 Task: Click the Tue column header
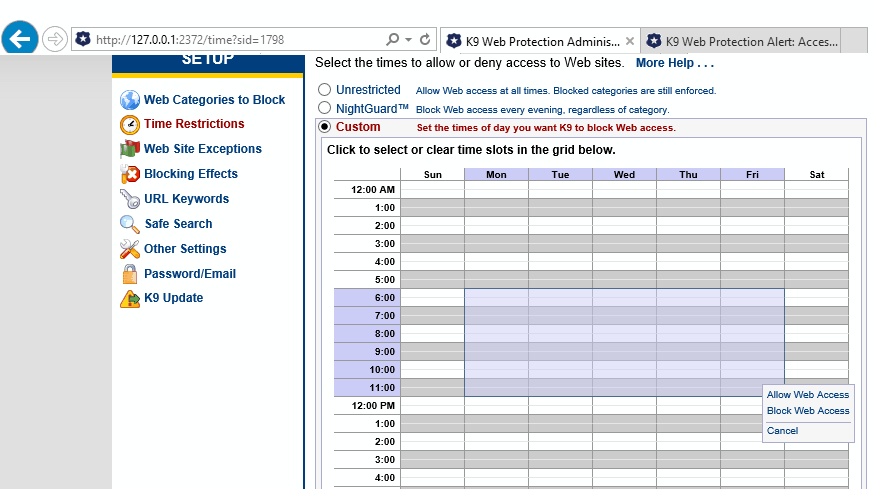coord(560,175)
